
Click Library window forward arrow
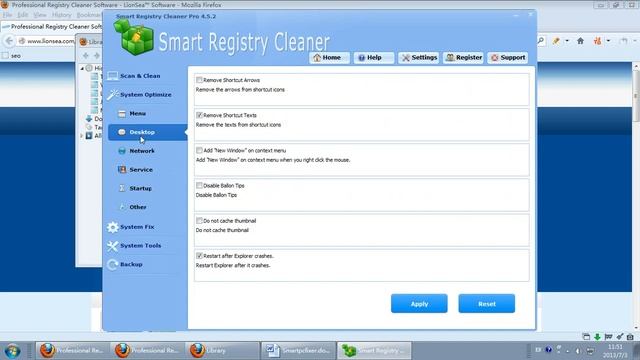tap(96, 55)
